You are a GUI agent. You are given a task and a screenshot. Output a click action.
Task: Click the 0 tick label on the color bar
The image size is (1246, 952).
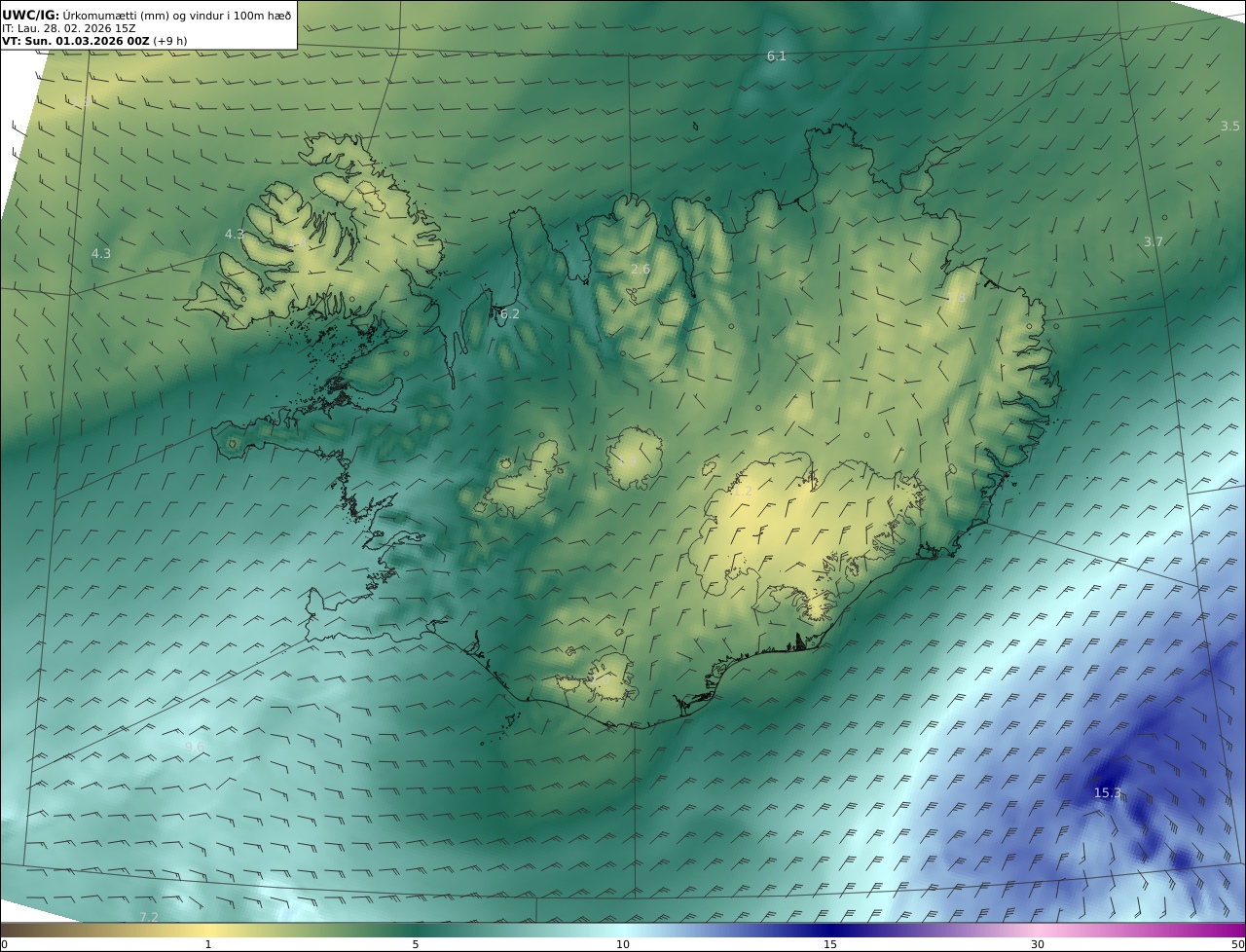point(4,944)
